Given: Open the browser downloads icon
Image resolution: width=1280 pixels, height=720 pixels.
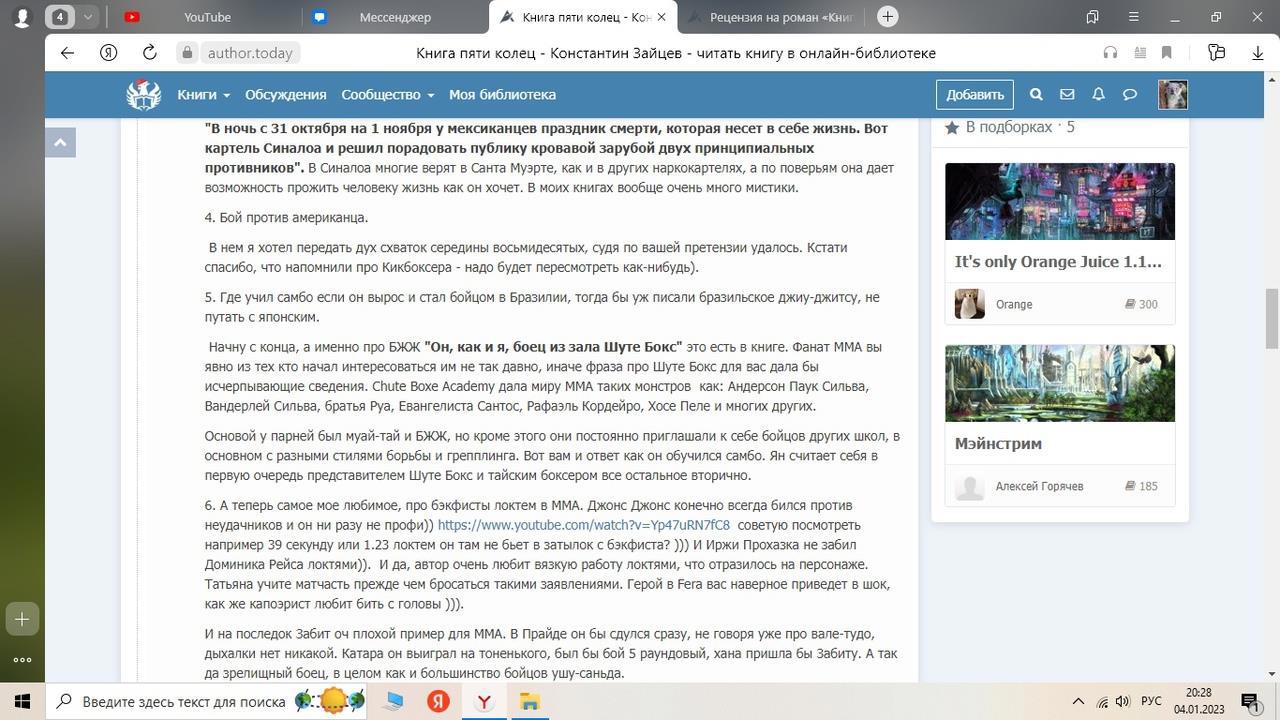Looking at the screenshot, I should pyautogui.click(x=1258, y=53).
